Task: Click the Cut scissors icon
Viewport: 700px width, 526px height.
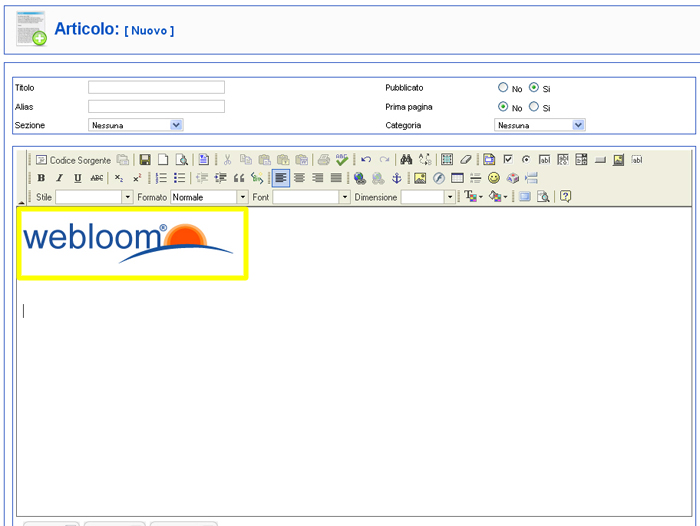Action: 227,159
